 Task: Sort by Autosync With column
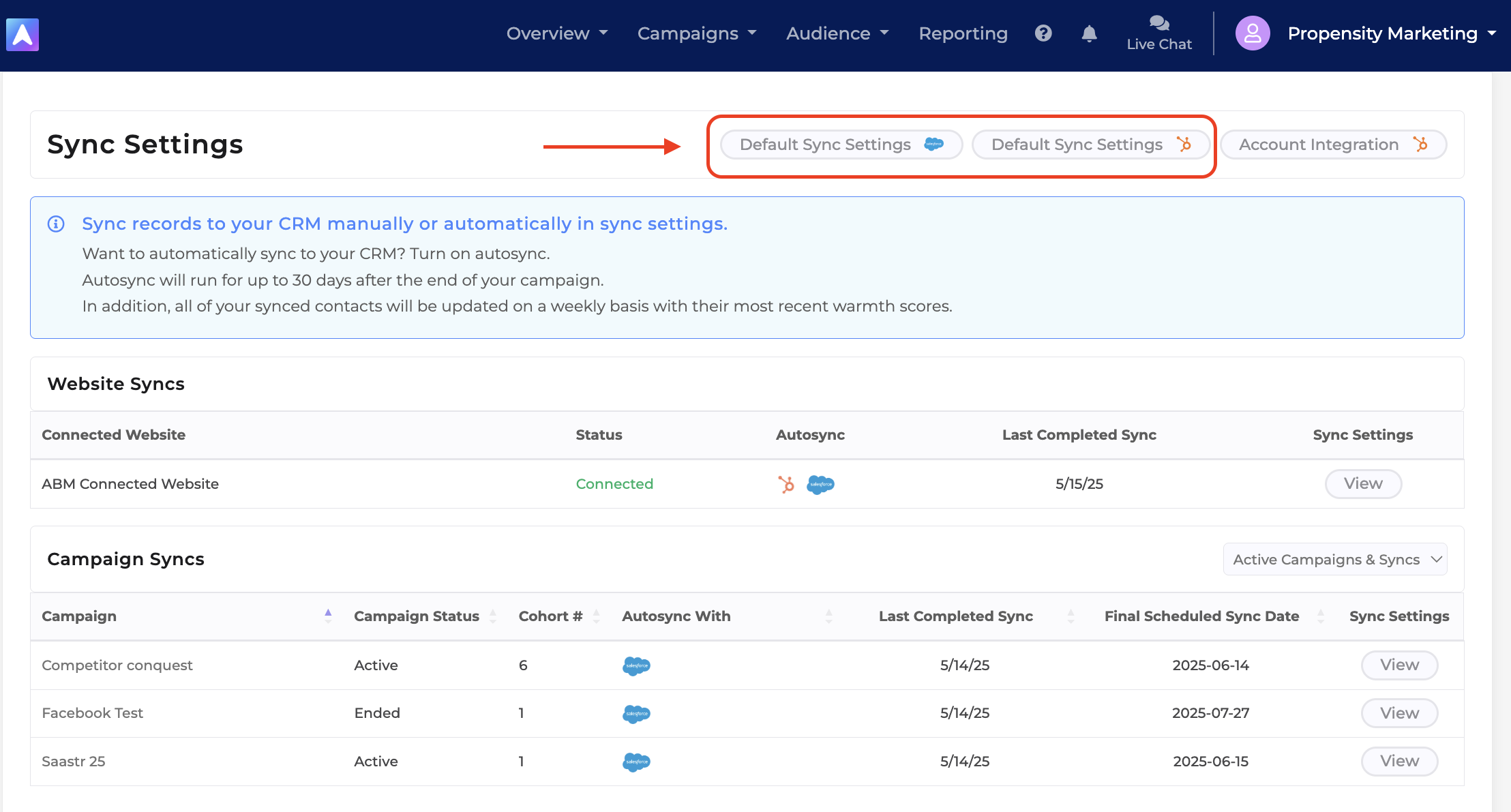[x=829, y=616]
